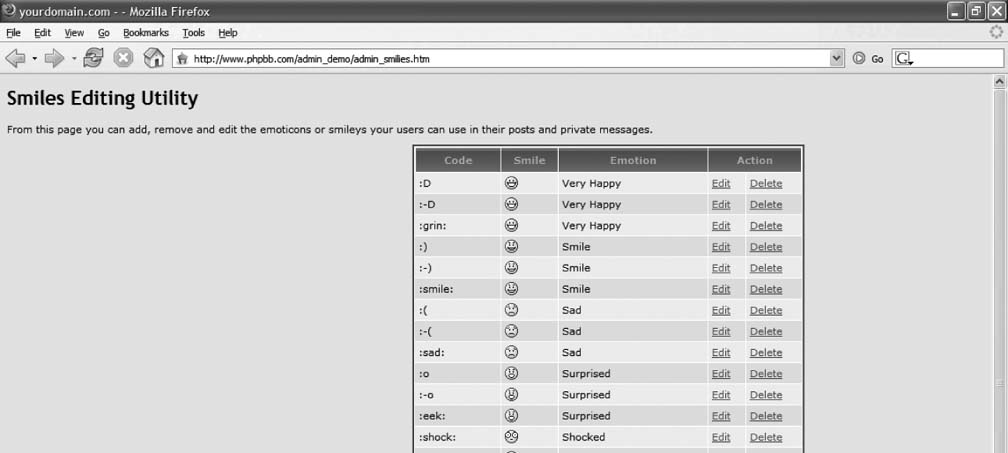1008x453 pixels.
Task: Open the Bookmarks menu
Action: (x=146, y=33)
